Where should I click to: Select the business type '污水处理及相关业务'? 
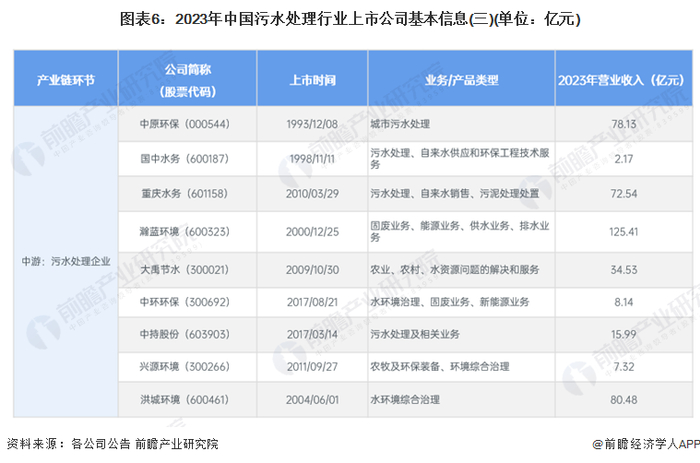coord(415,334)
